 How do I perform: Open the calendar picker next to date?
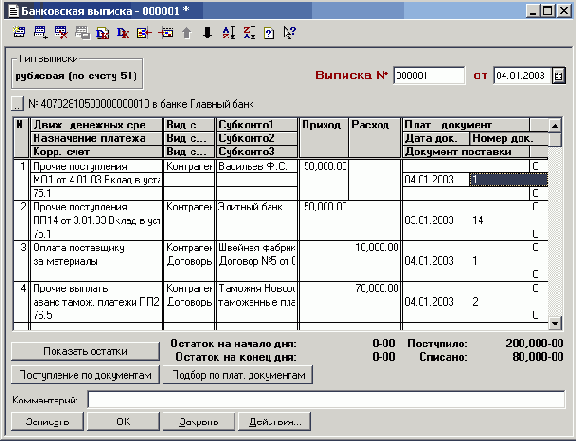(558, 76)
